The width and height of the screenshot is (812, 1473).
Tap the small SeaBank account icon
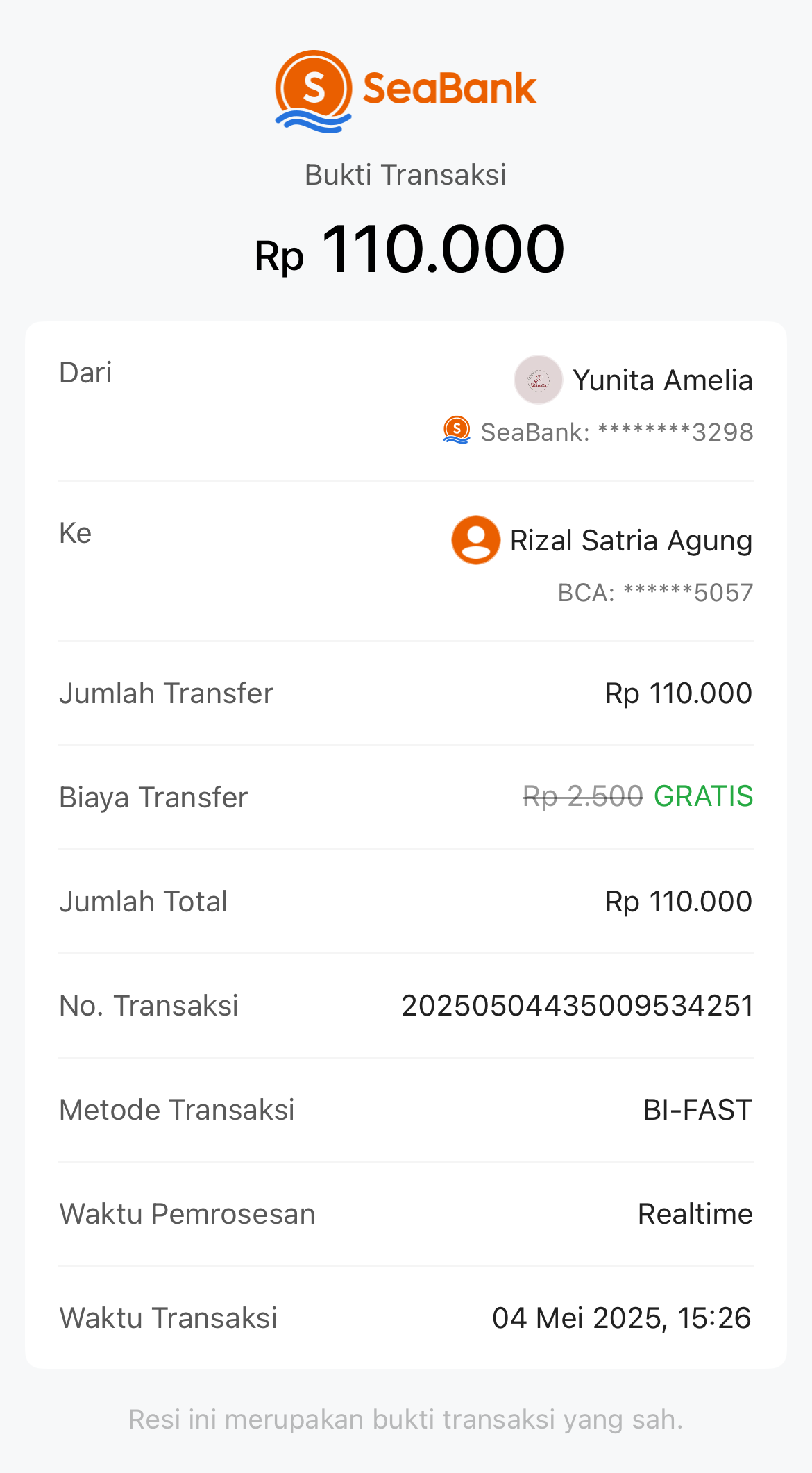point(457,430)
